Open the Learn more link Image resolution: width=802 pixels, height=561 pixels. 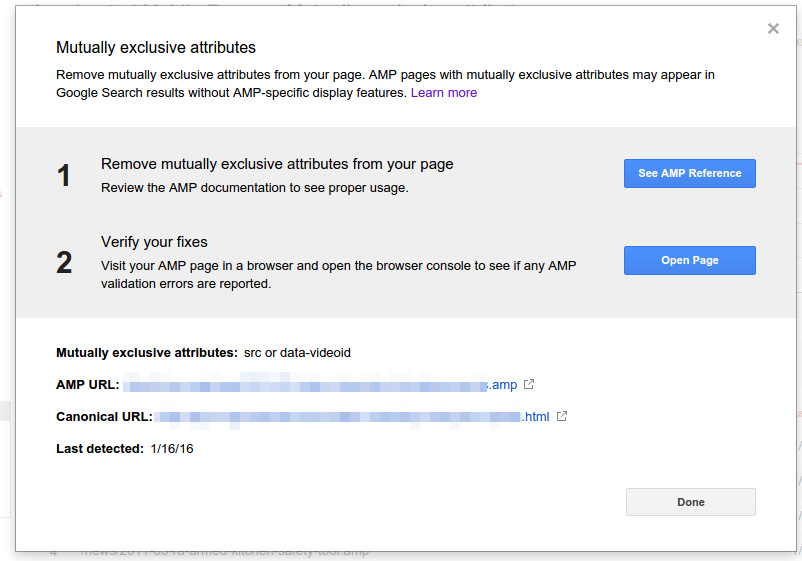click(x=443, y=93)
